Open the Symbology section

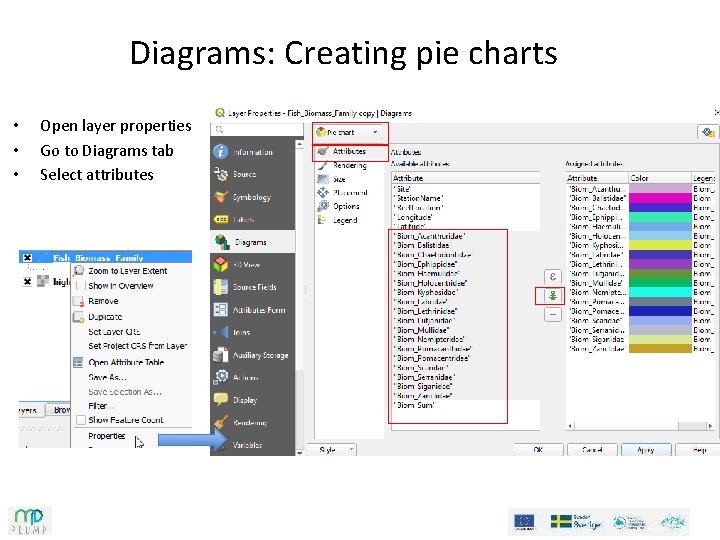(253, 197)
